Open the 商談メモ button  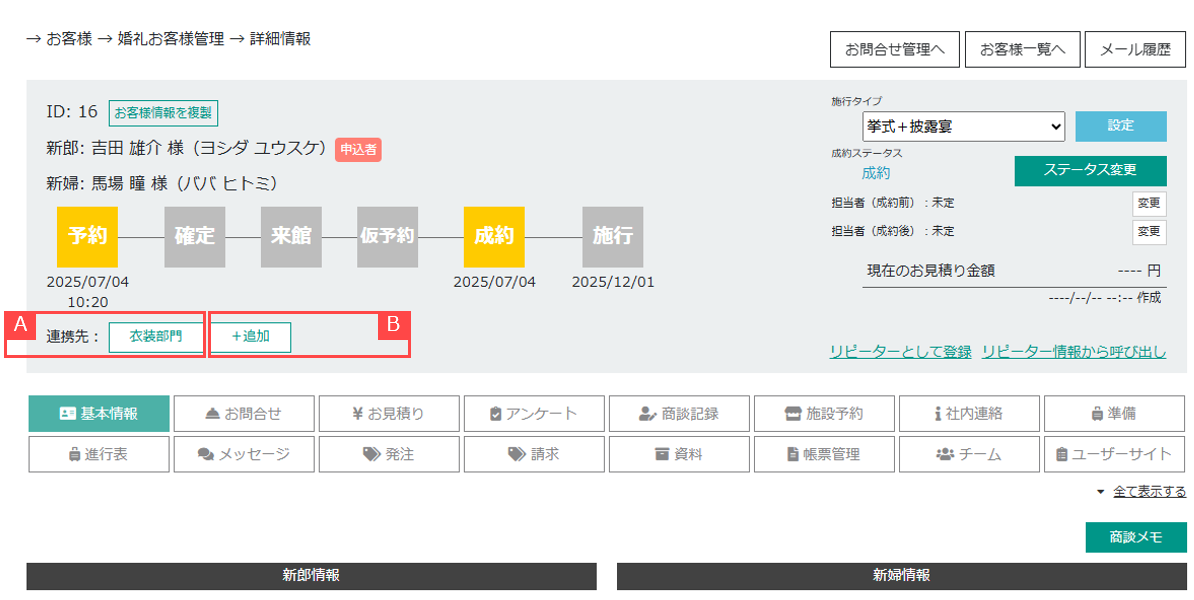(x=1135, y=537)
